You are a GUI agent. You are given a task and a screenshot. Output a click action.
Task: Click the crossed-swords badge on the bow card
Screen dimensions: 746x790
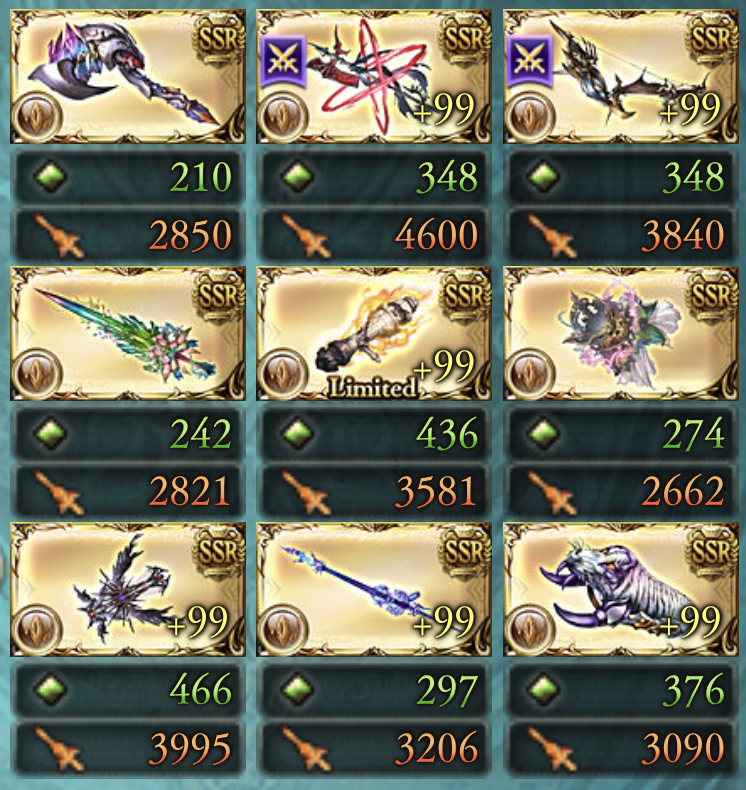click(530, 60)
